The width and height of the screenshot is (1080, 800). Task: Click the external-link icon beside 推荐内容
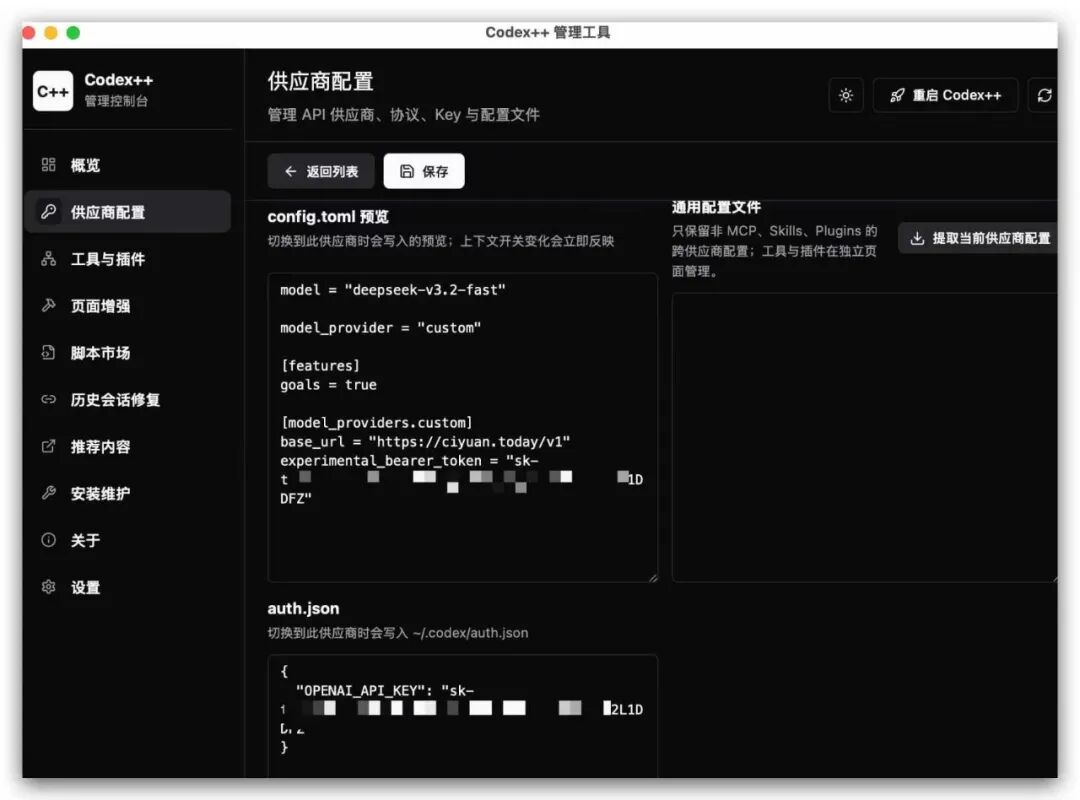click(x=48, y=446)
